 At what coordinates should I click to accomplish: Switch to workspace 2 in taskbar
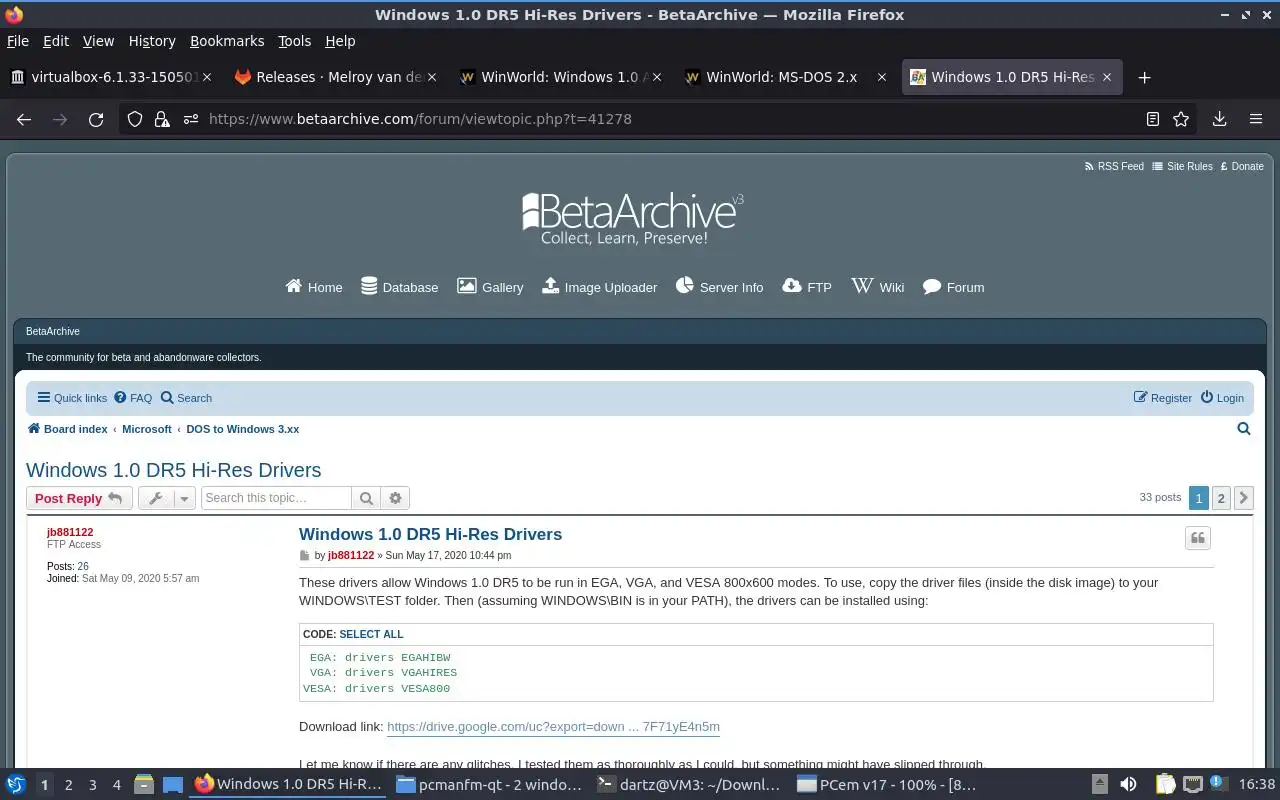click(x=68, y=785)
